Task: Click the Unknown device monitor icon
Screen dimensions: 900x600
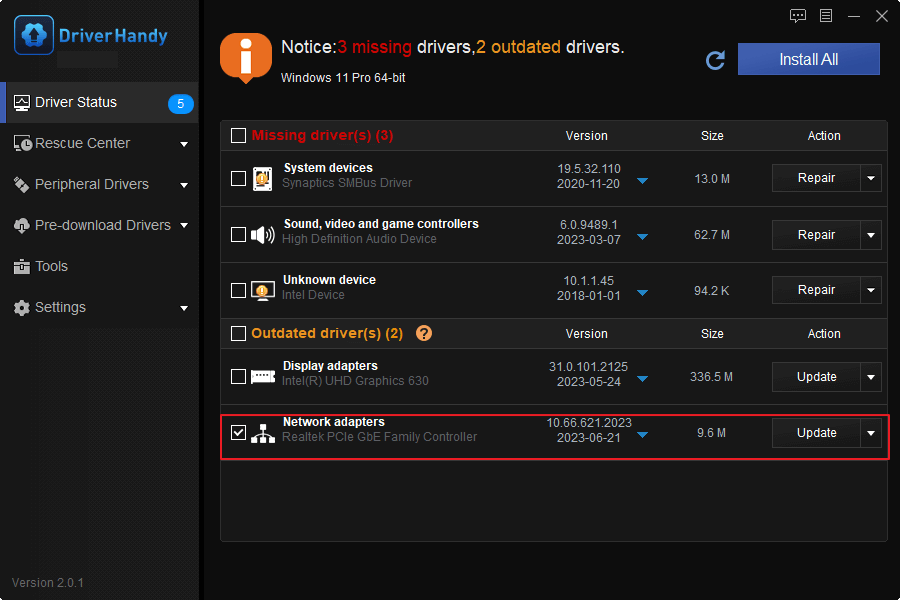Action: coord(263,291)
